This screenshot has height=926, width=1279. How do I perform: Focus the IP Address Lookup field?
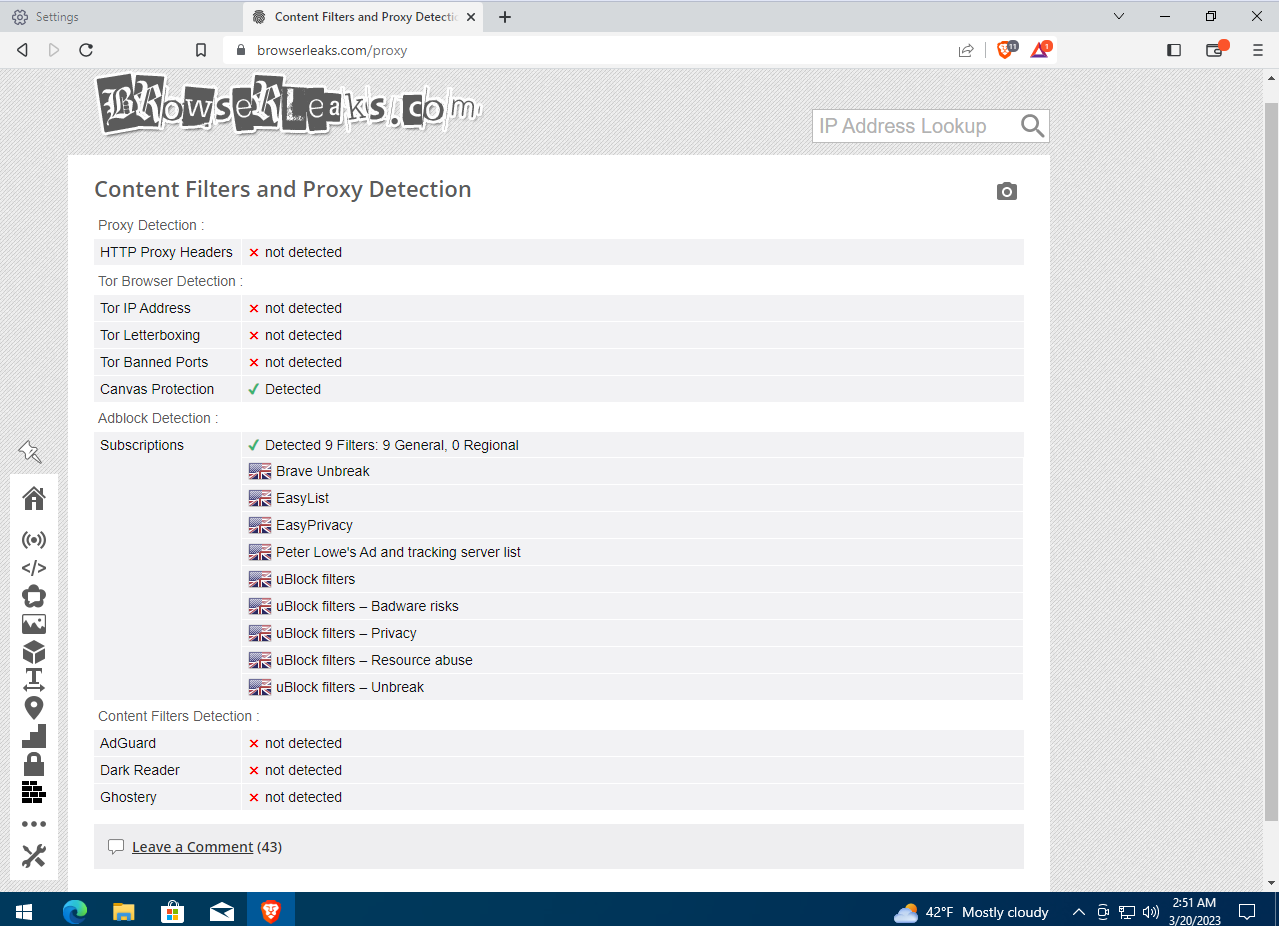point(915,126)
